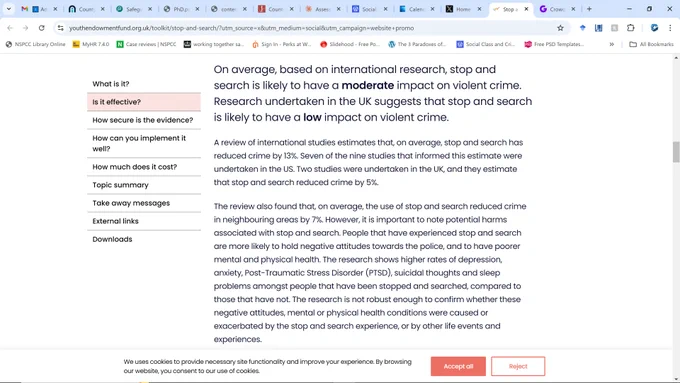This screenshot has width=680, height=383.
Task: Accept all cookies
Action: [458, 367]
